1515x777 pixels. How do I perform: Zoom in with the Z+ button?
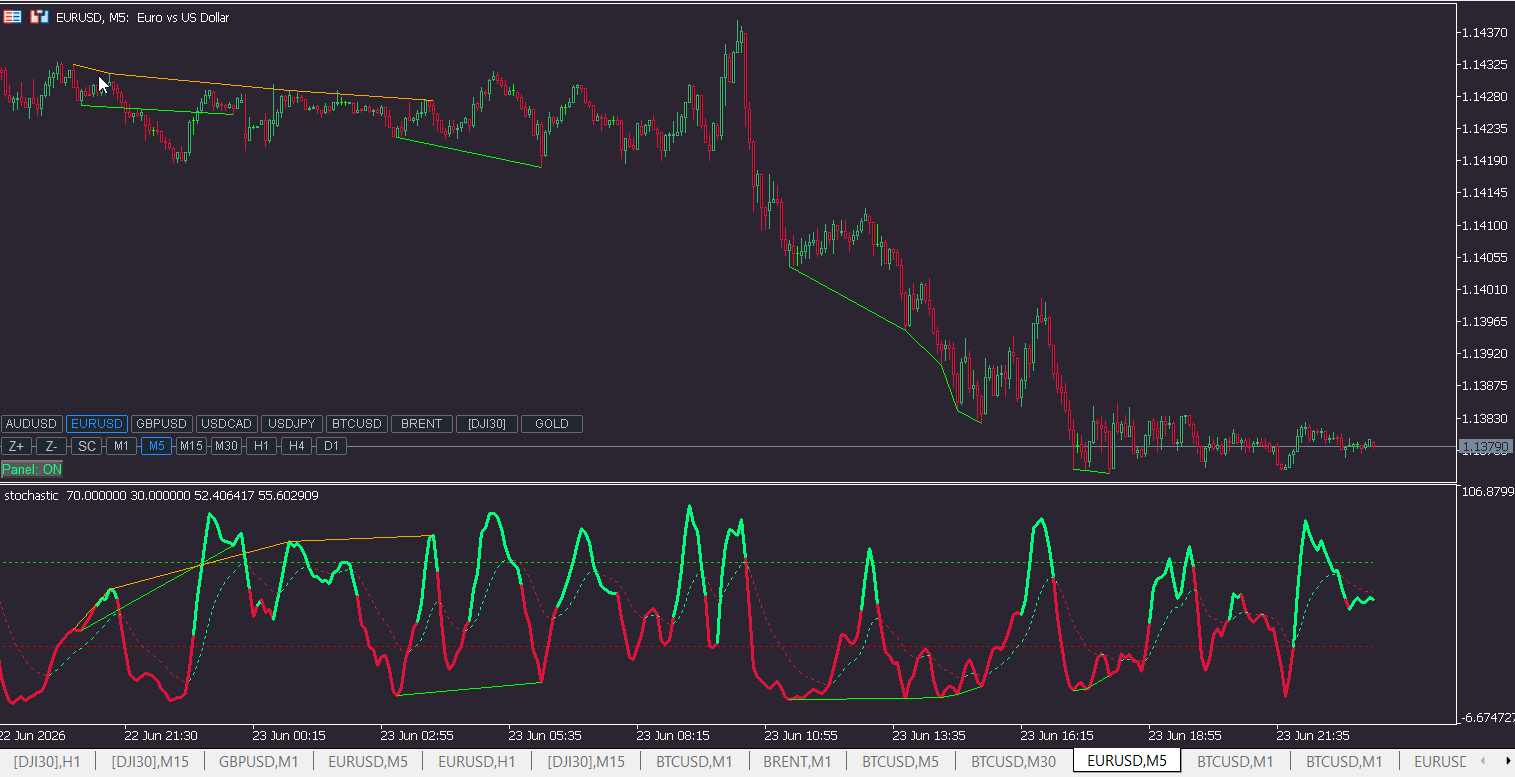click(x=17, y=446)
